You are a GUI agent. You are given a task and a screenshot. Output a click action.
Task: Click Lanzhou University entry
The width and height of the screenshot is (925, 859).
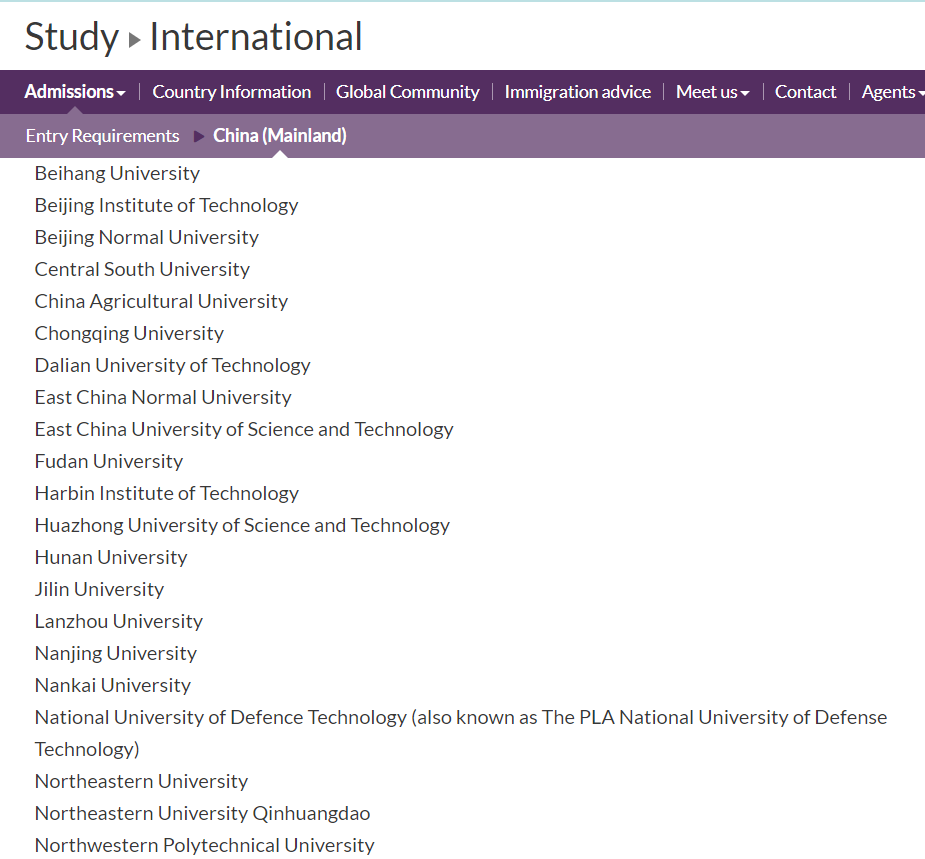(119, 621)
